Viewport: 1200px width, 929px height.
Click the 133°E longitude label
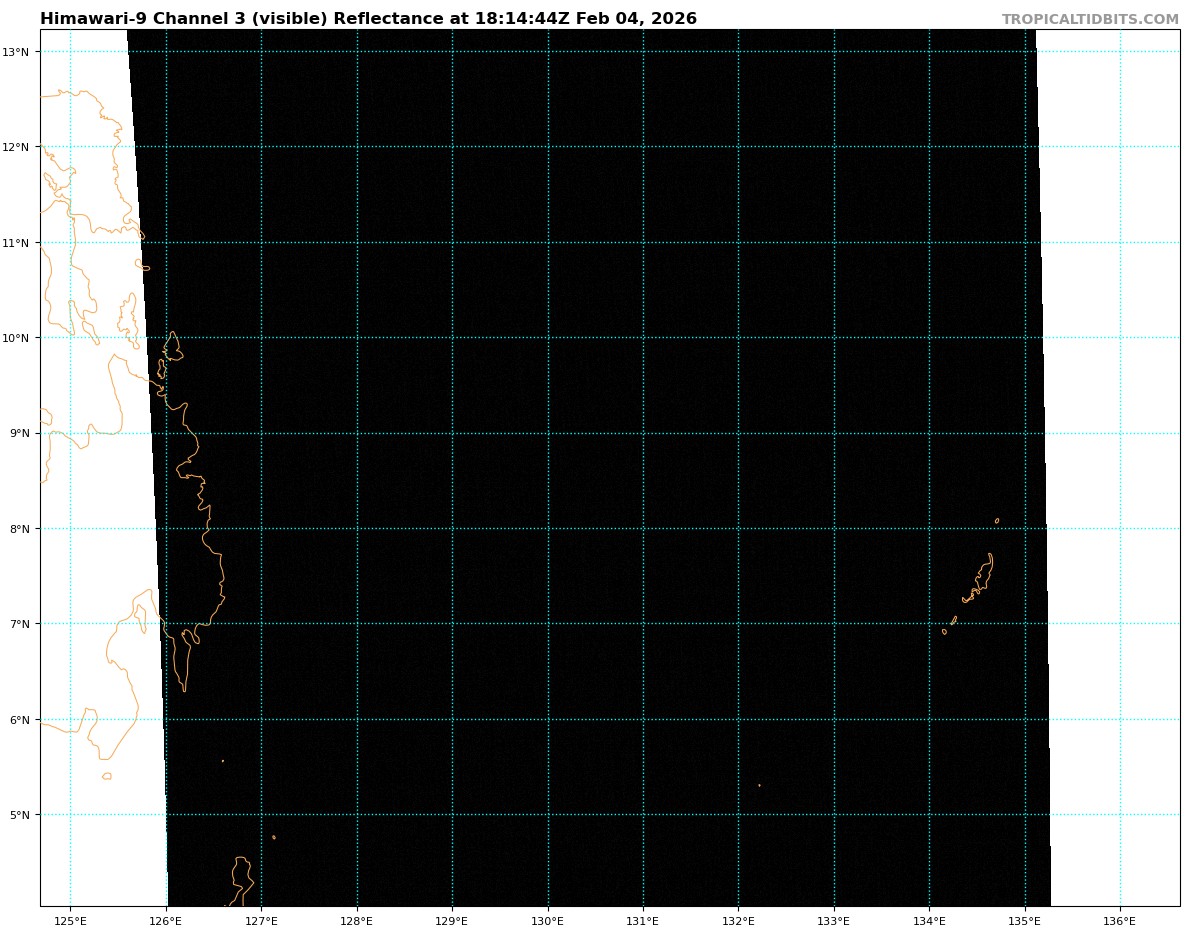pyautogui.click(x=833, y=920)
